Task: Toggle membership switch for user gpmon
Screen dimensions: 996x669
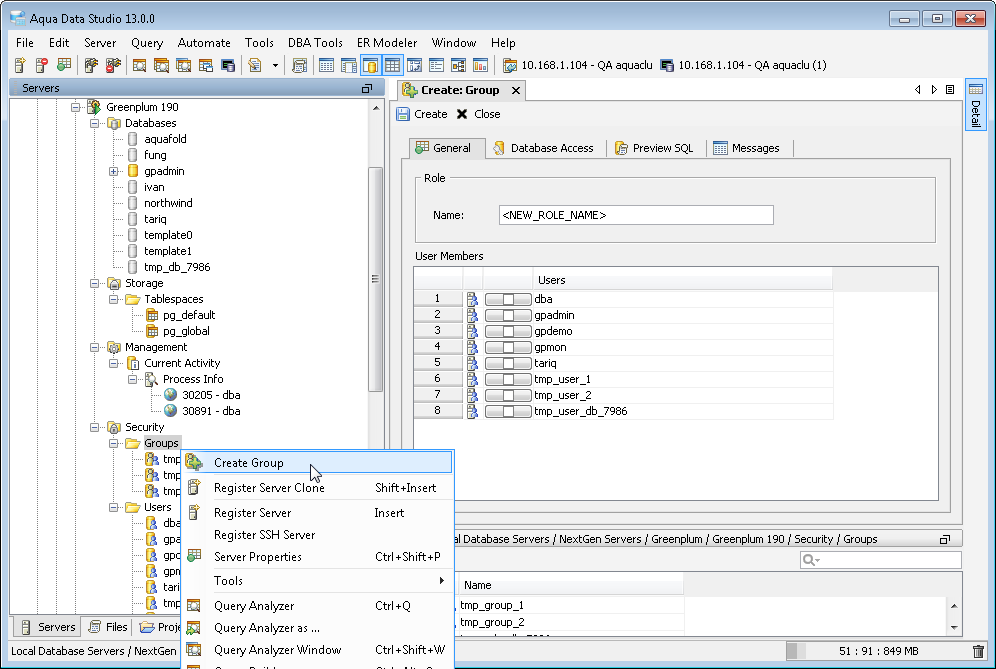Action: 508,347
